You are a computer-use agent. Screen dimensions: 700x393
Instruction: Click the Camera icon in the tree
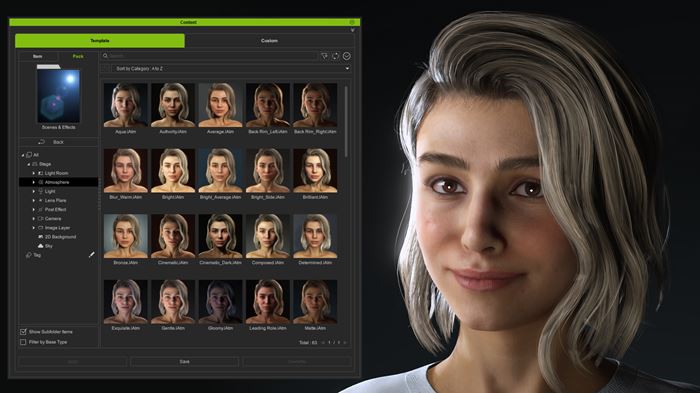click(41, 218)
